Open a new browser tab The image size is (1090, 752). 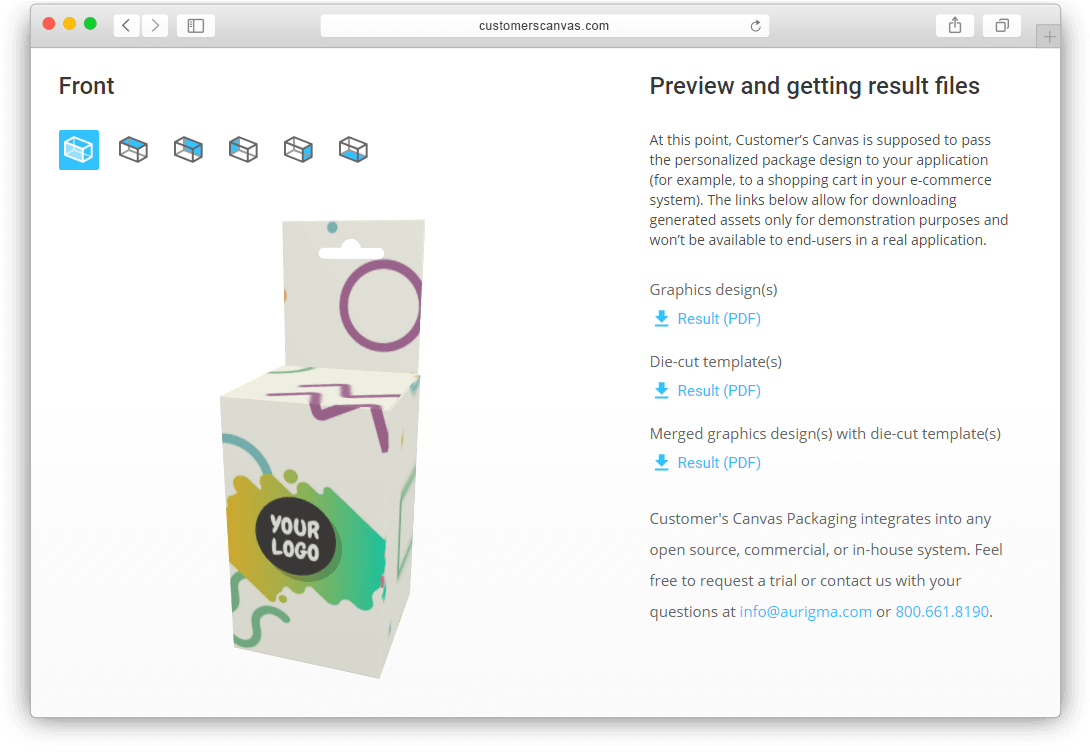[x=1048, y=36]
